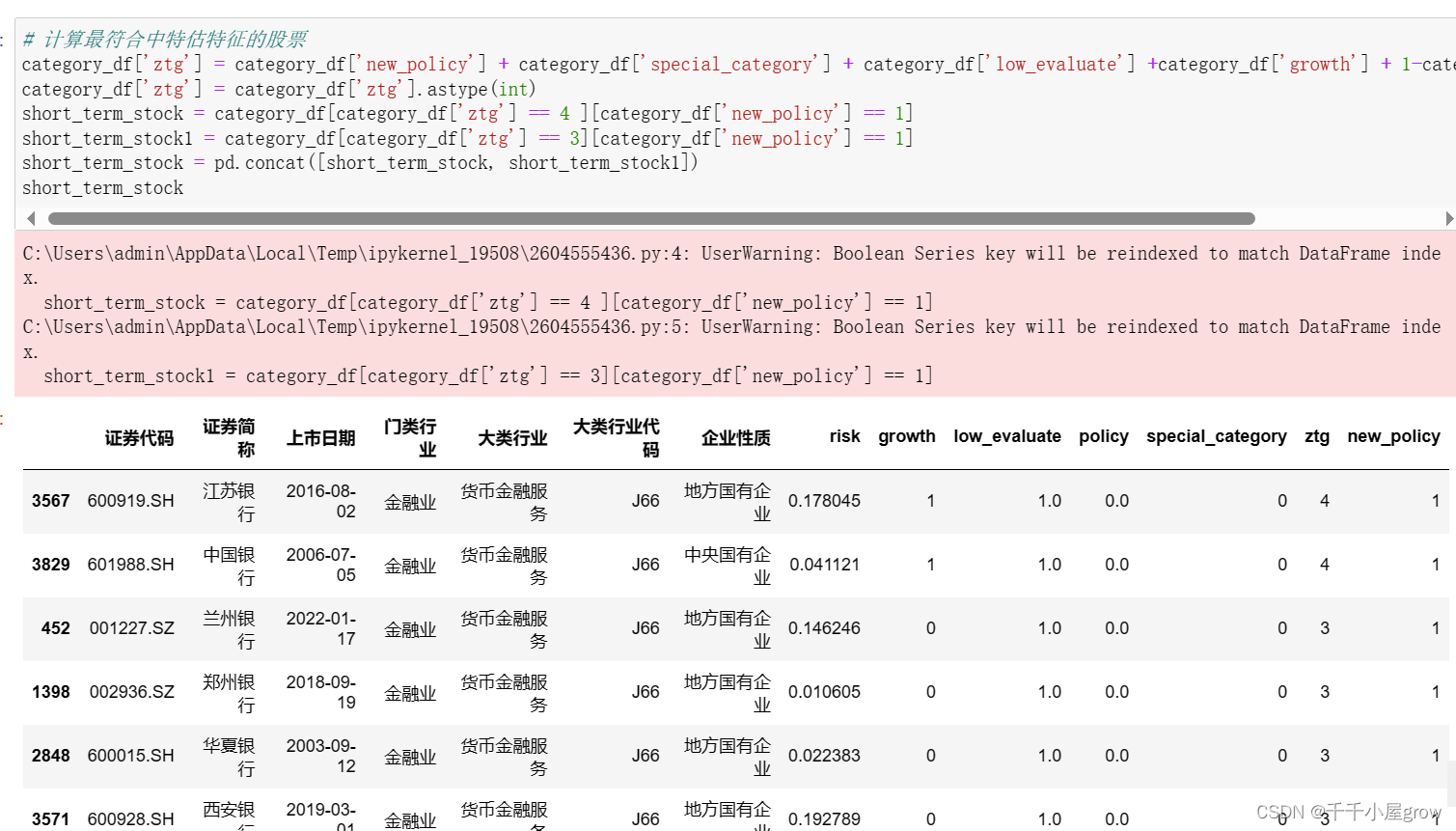The image size is (1456, 831).
Task: Click the code cell's scroll right arrow
Action: [1449, 218]
